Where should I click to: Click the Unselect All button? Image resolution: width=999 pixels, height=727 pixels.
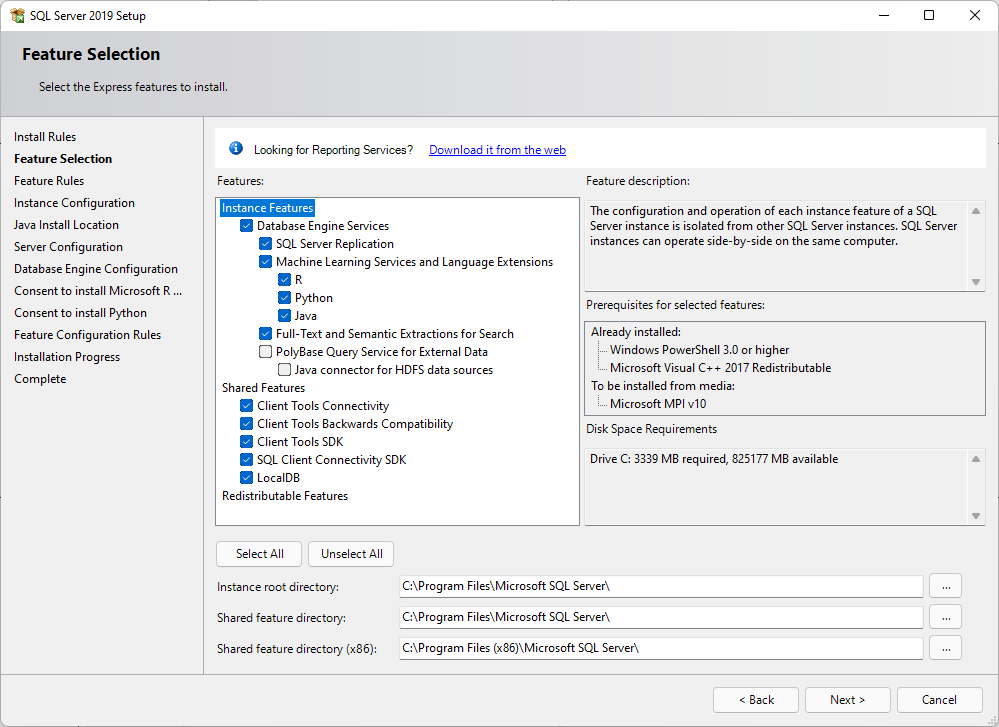click(x=352, y=554)
